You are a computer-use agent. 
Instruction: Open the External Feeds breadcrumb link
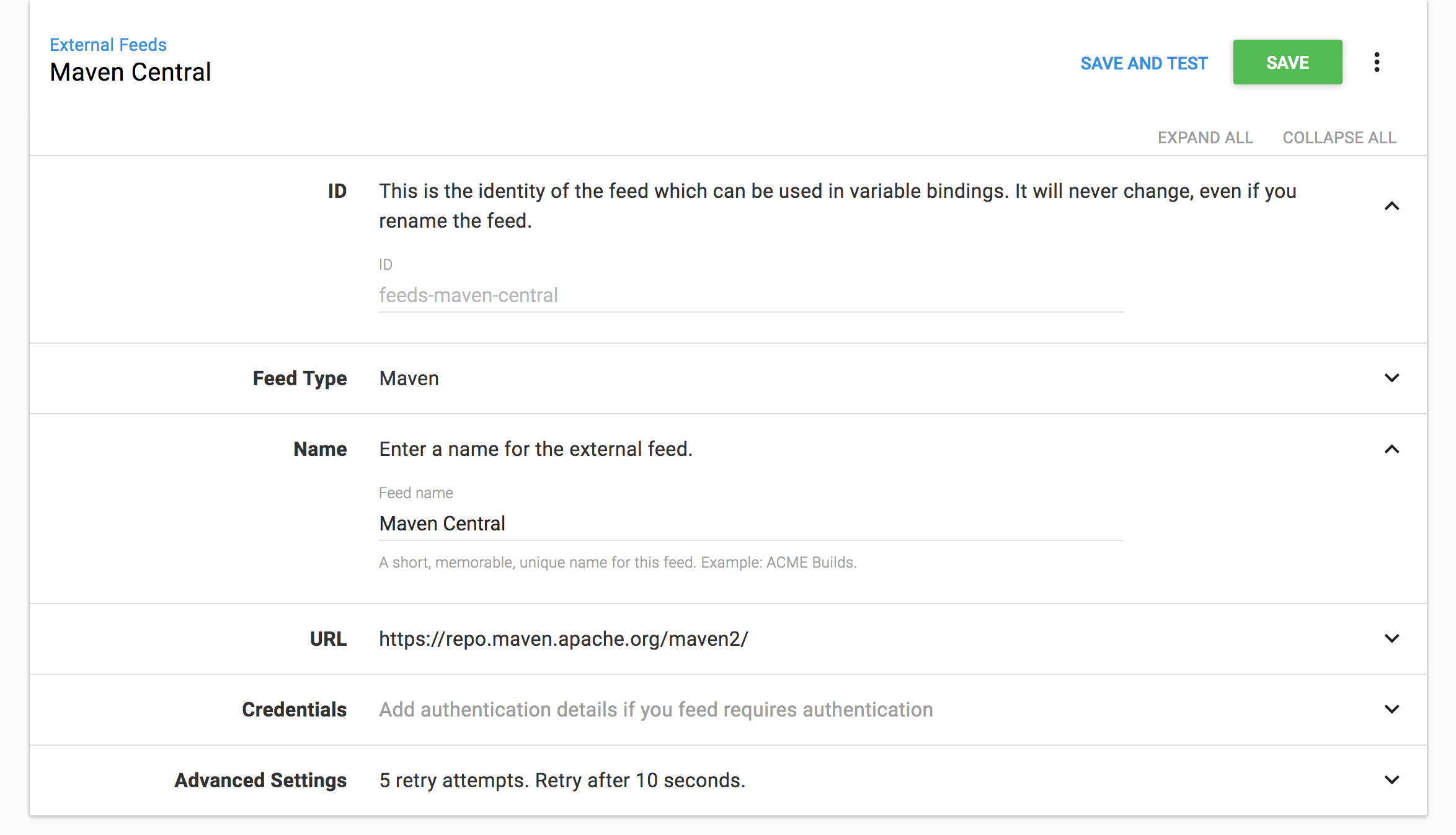108,44
